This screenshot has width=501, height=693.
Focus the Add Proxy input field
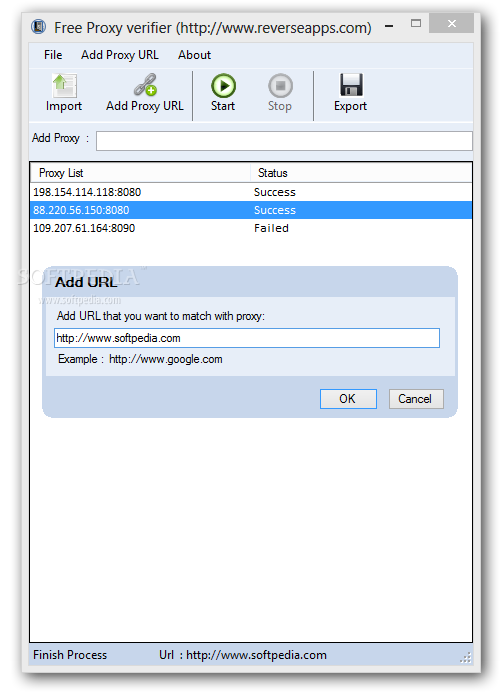click(x=284, y=141)
